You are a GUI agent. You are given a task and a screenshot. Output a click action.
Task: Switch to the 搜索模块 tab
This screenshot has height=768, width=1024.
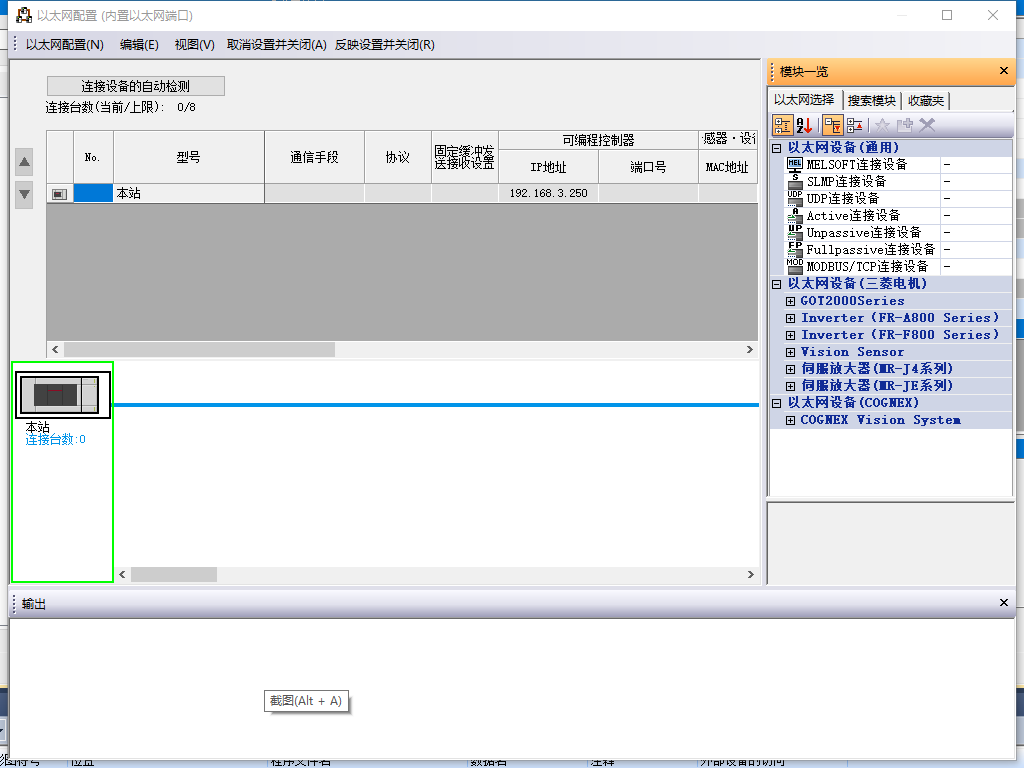[871, 101]
